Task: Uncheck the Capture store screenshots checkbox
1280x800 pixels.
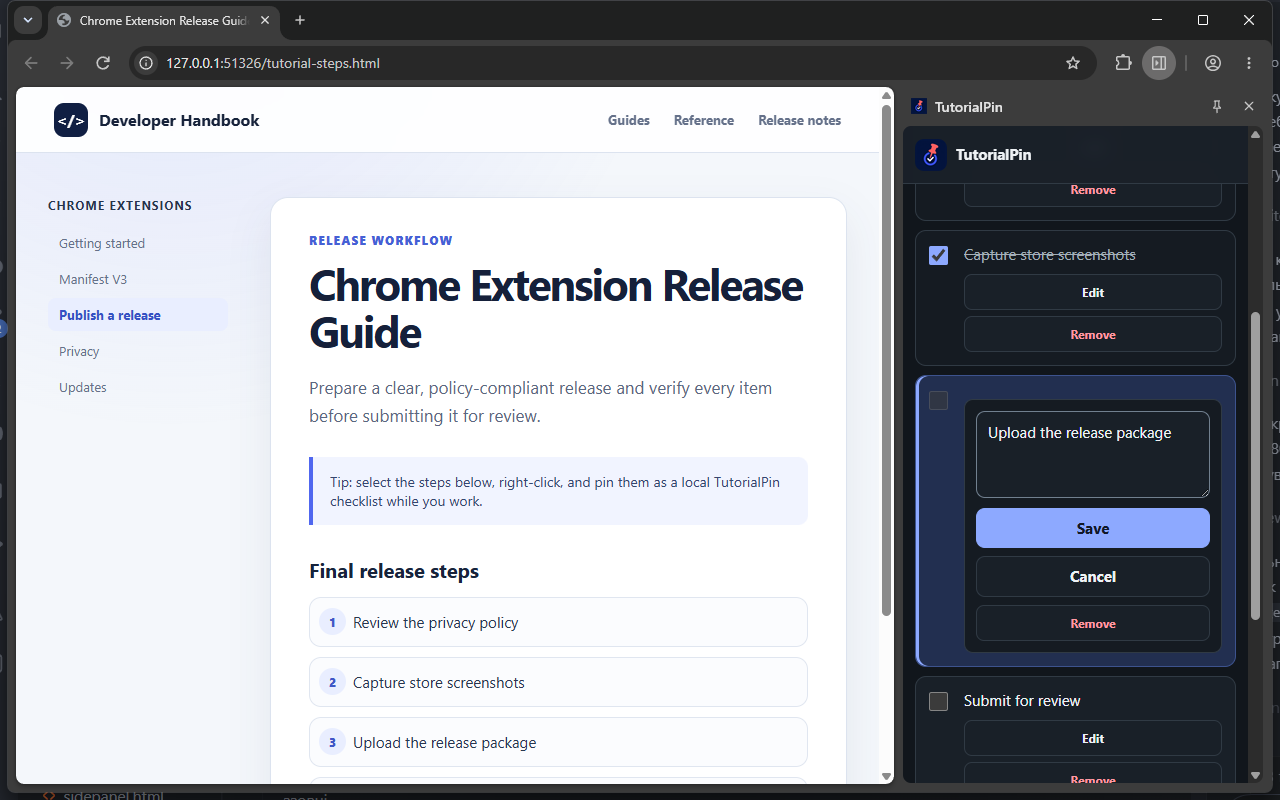Action: click(x=938, y=255)
